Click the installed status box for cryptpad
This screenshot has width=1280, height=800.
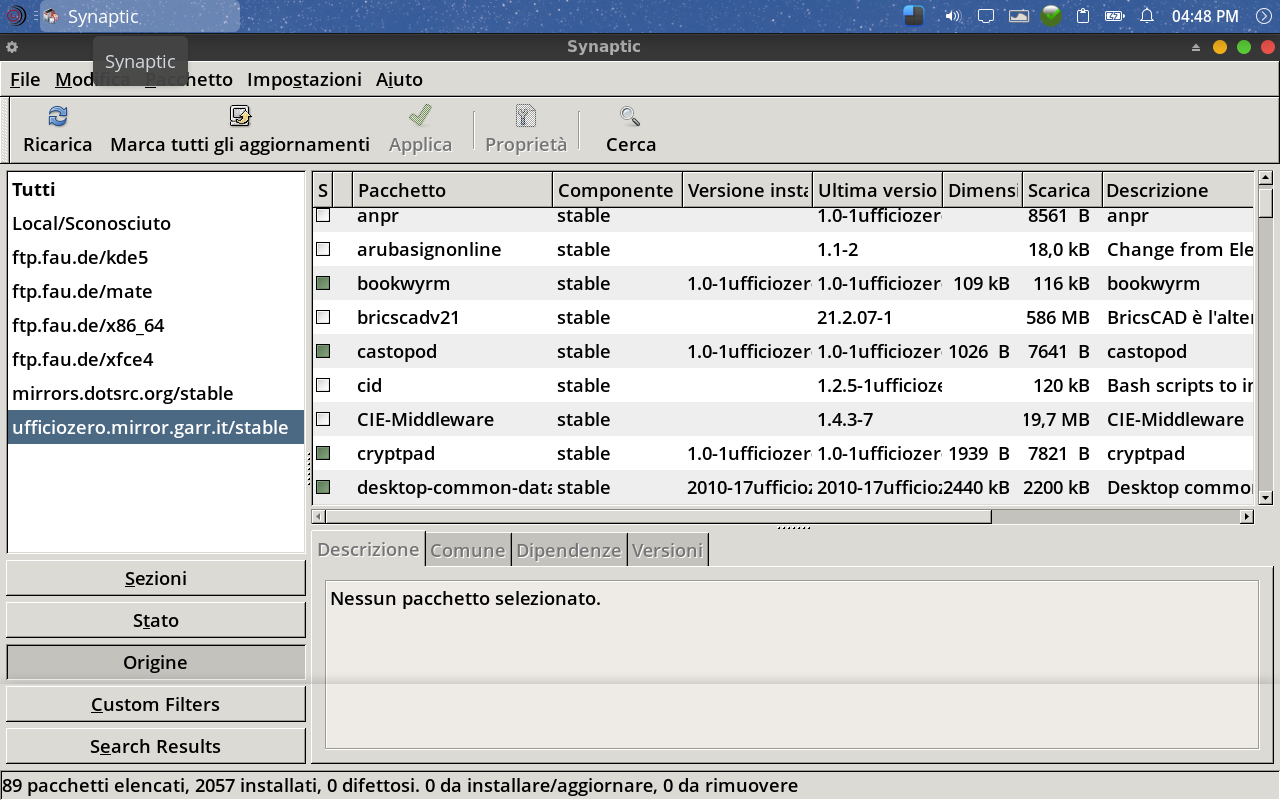tap(323, 453)
